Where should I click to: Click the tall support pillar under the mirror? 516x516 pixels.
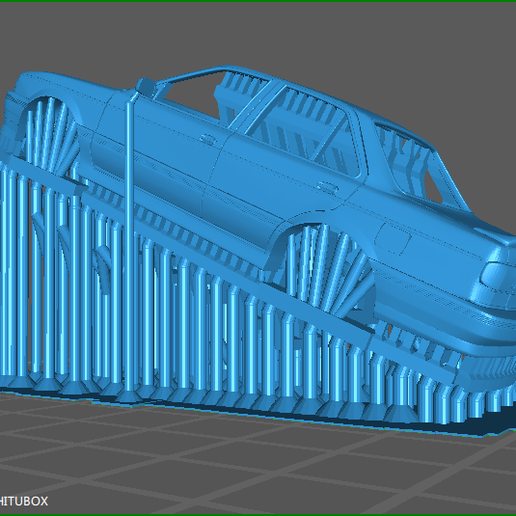pos(129,247)
